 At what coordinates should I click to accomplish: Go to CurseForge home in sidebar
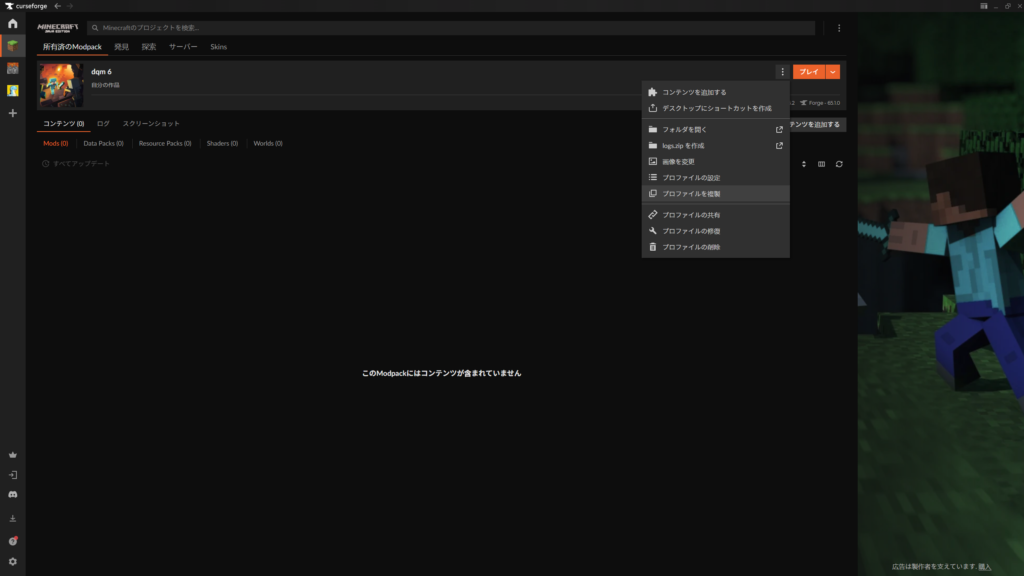click(x=12, y=24)
